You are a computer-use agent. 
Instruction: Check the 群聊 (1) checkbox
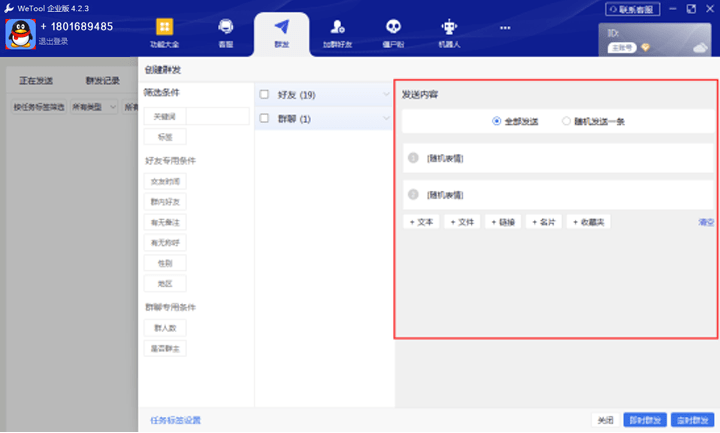[x=264, y=118]
